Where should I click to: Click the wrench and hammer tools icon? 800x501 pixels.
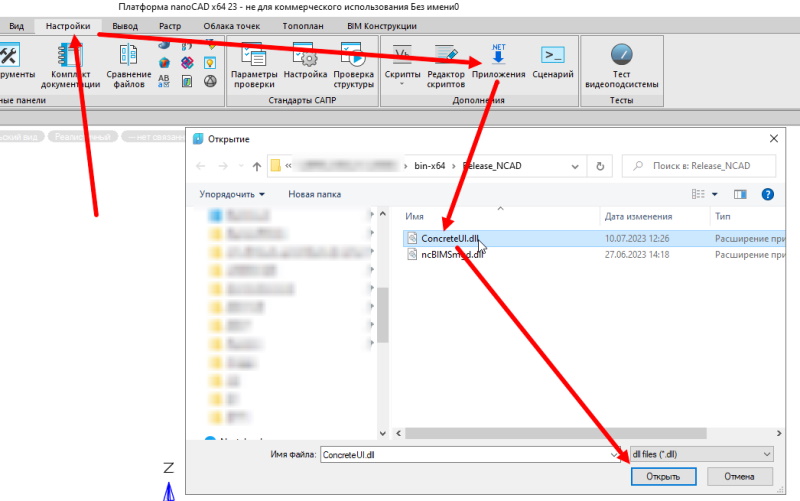9,55
